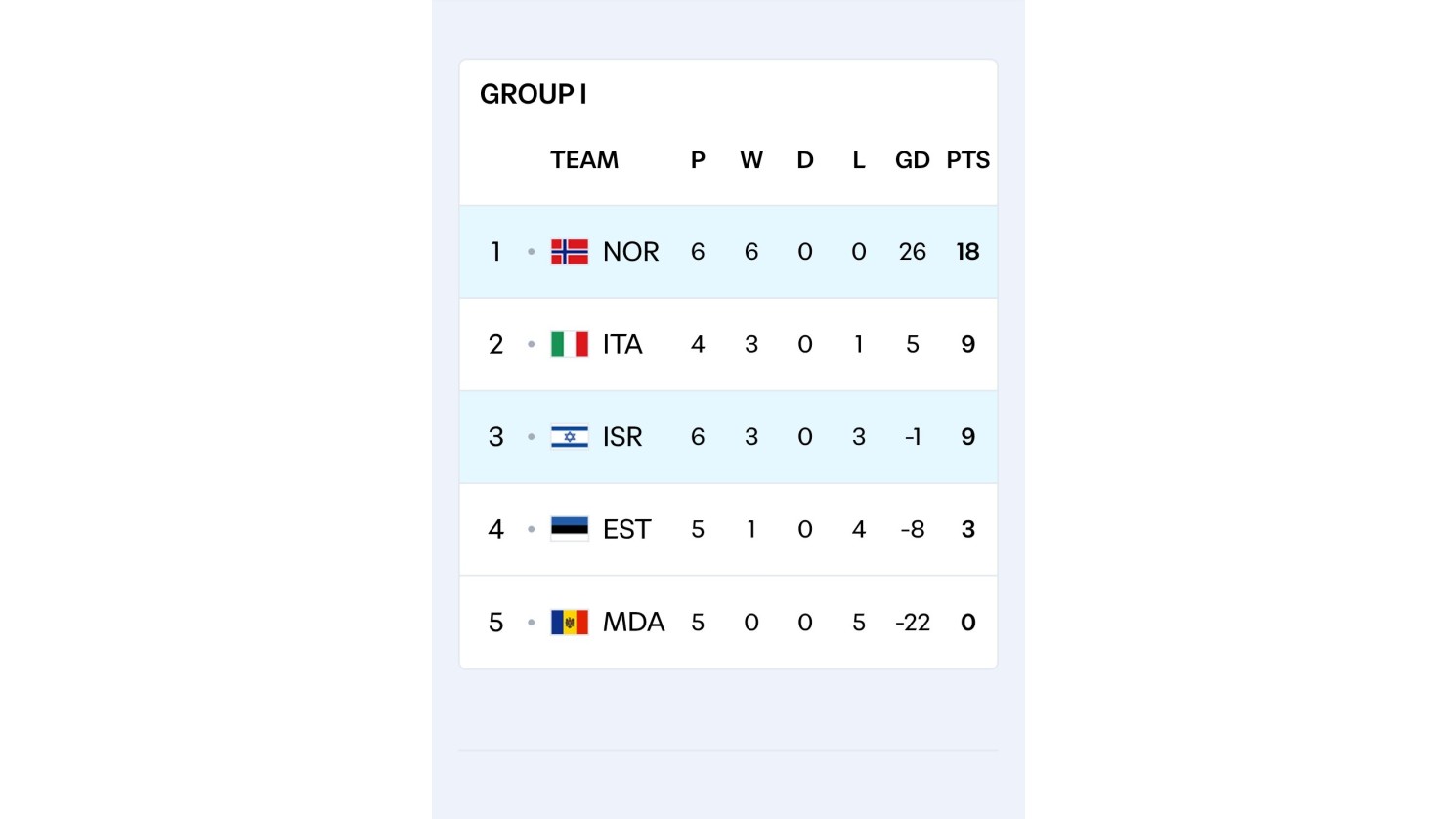Click the PTS column header
The image size is (1456, 819).
tap(967, 160)
